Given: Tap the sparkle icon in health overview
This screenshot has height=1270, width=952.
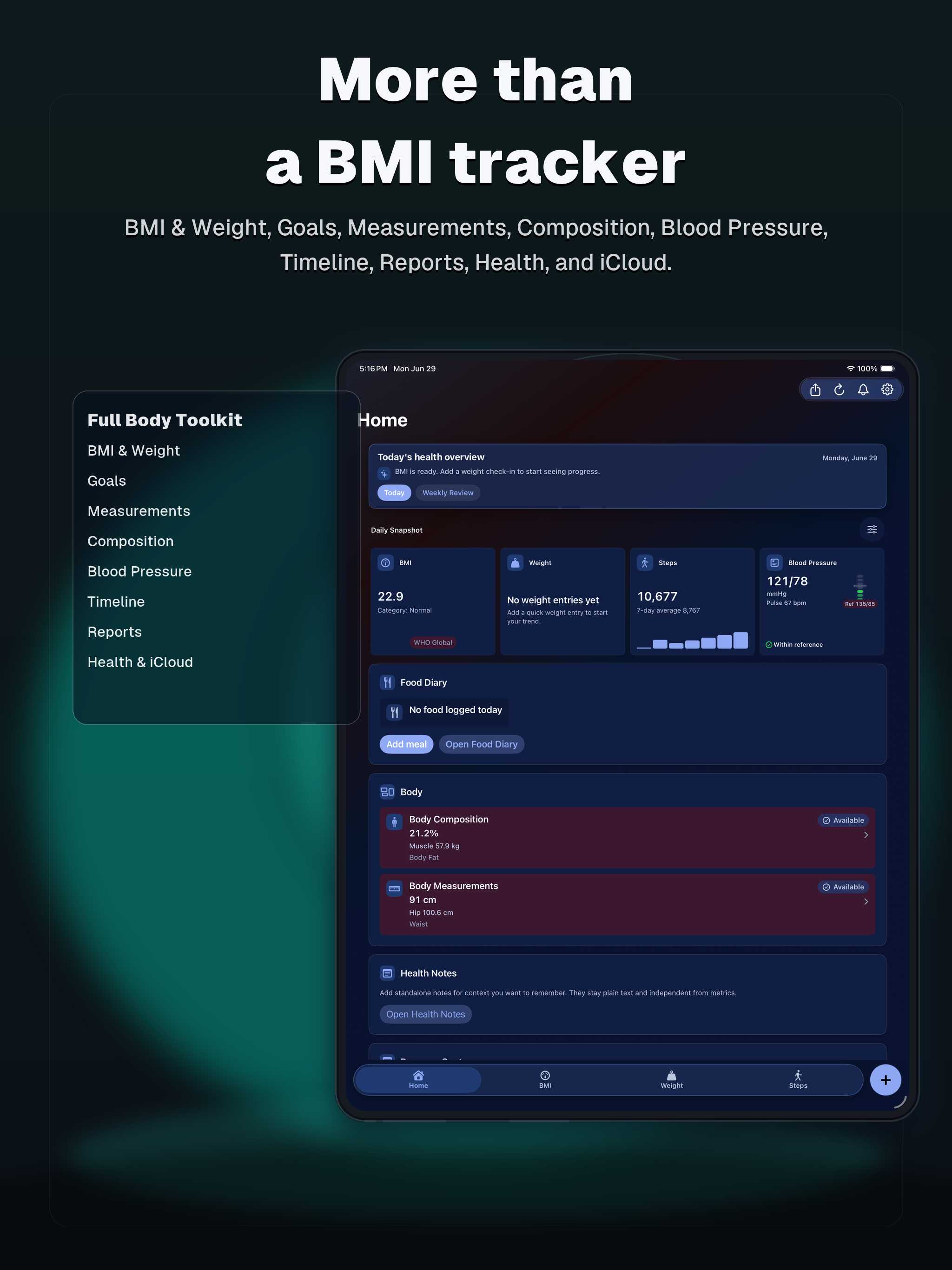Looking at the screenshot, I should pos(384,474).
